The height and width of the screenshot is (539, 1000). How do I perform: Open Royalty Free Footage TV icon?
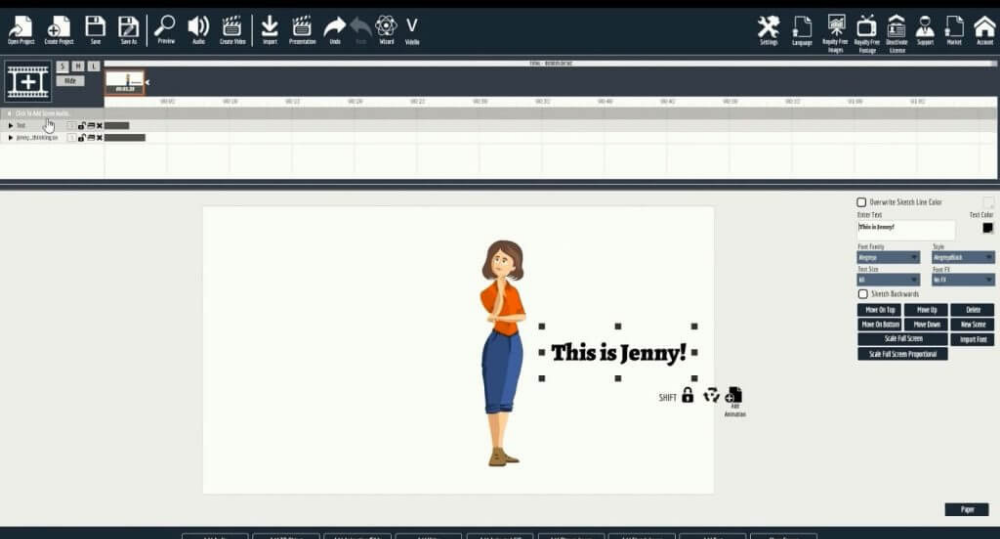[867, 33]
